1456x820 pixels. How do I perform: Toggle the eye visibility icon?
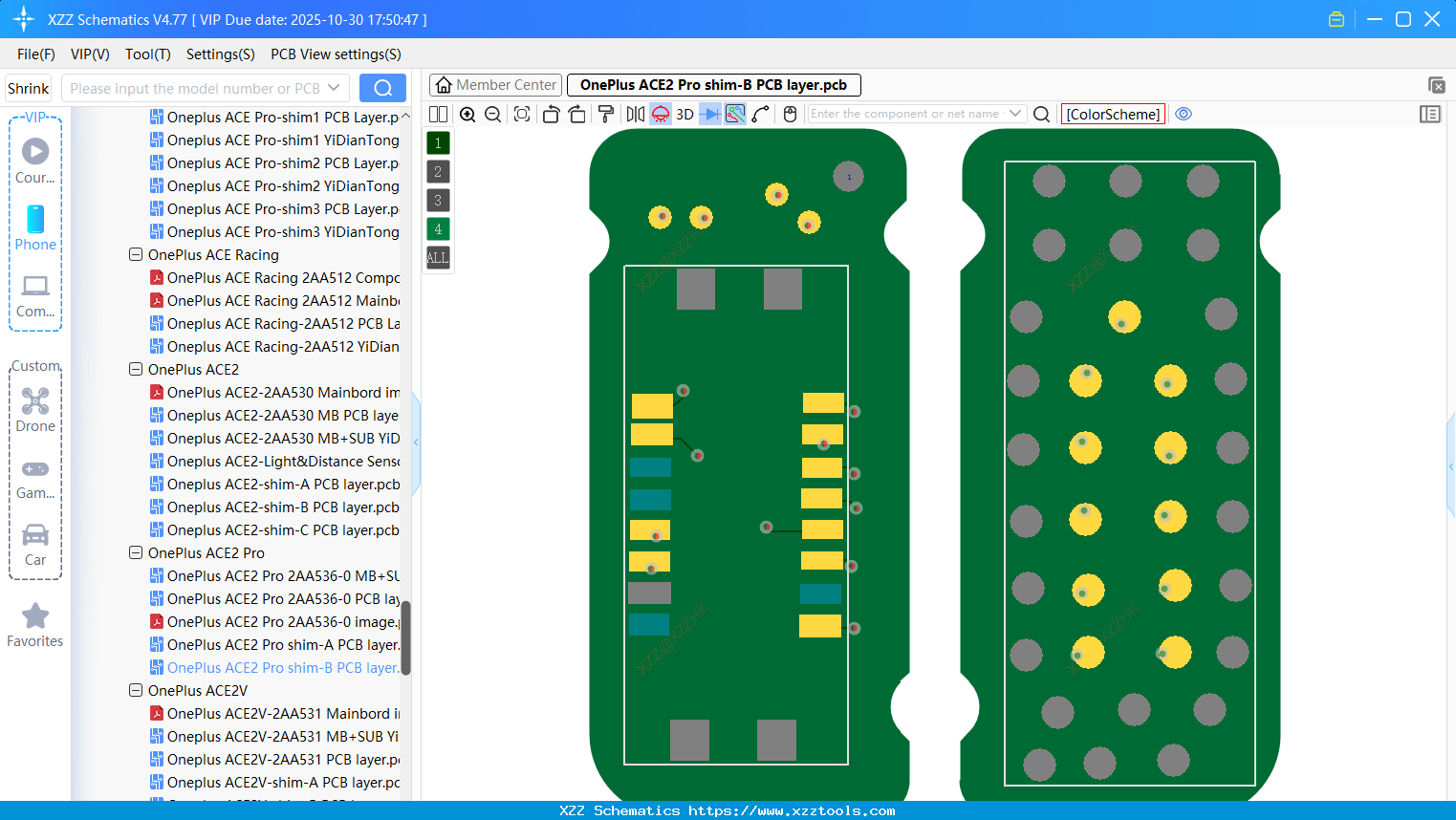tap(1184, 114)
